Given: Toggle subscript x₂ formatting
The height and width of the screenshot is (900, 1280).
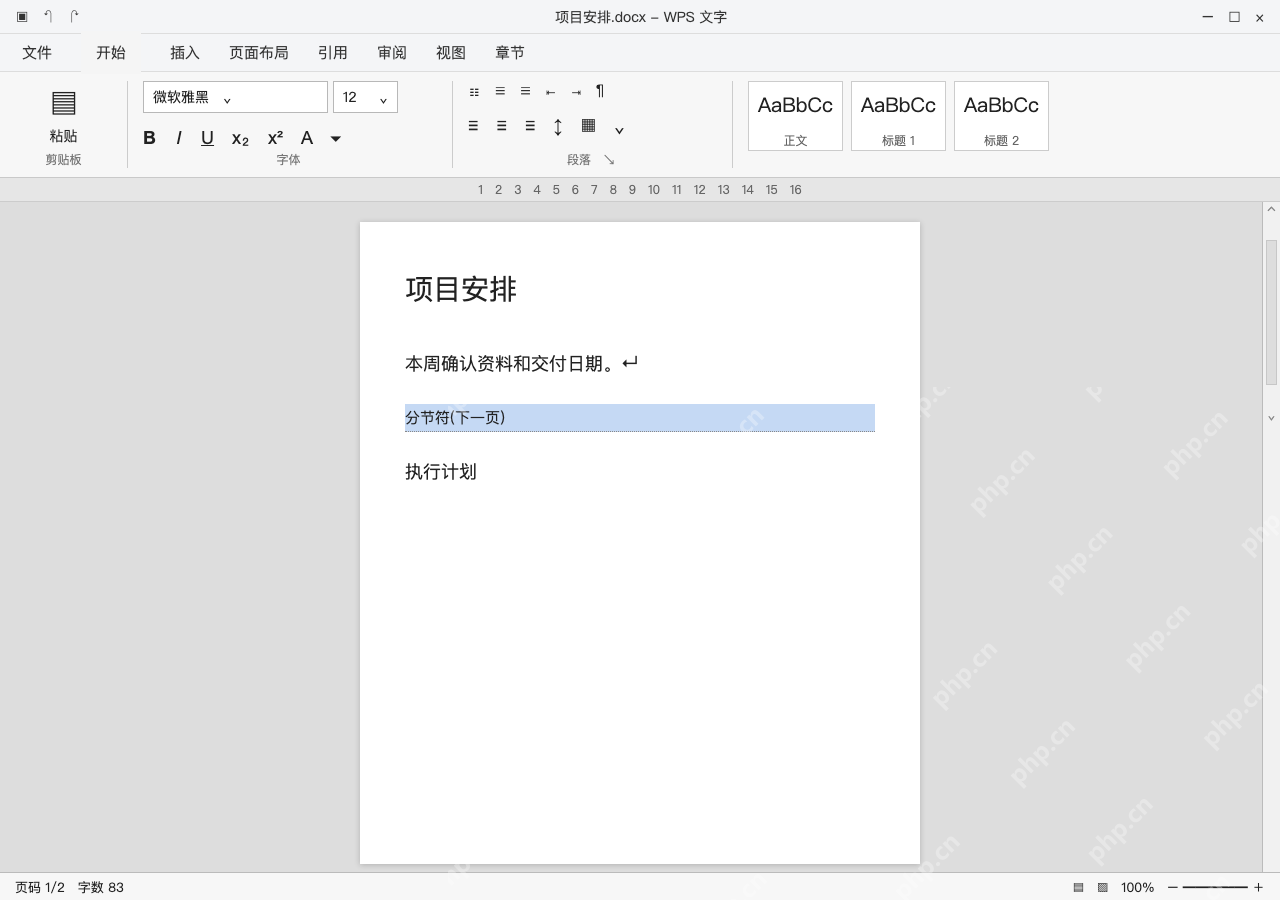Looking at the screenshot, I should point(240,139).
